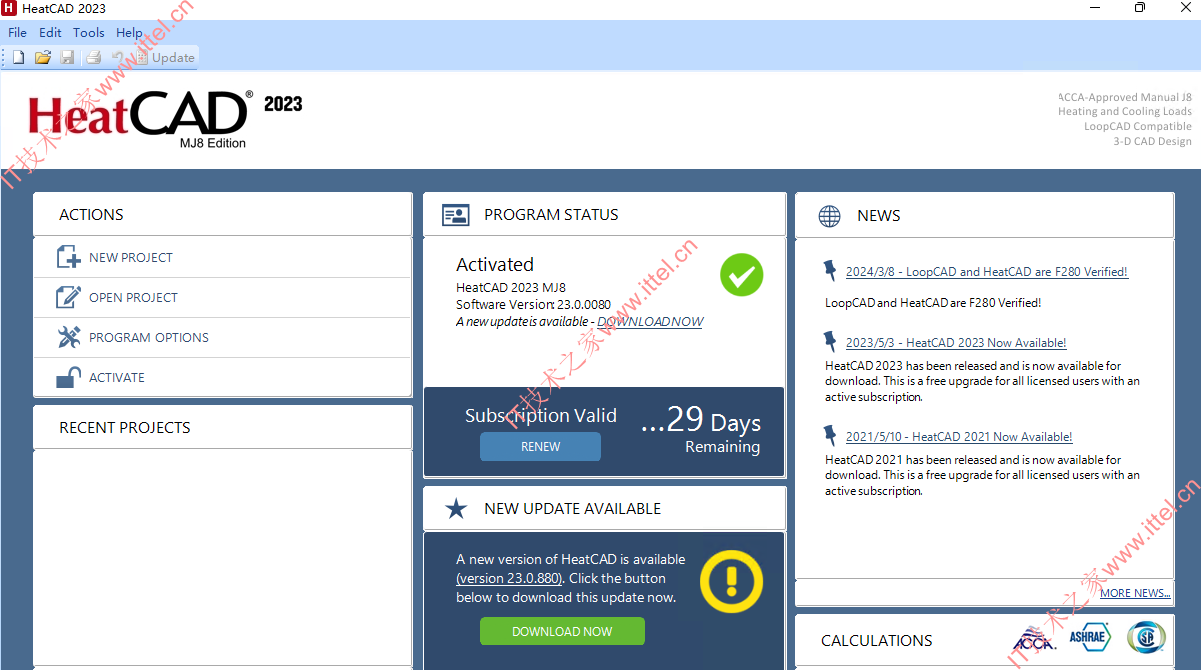This screenshot has height=670, width=1201.
Task: Click the 3-D CAD Design tagline
Action: (1153, 142)
